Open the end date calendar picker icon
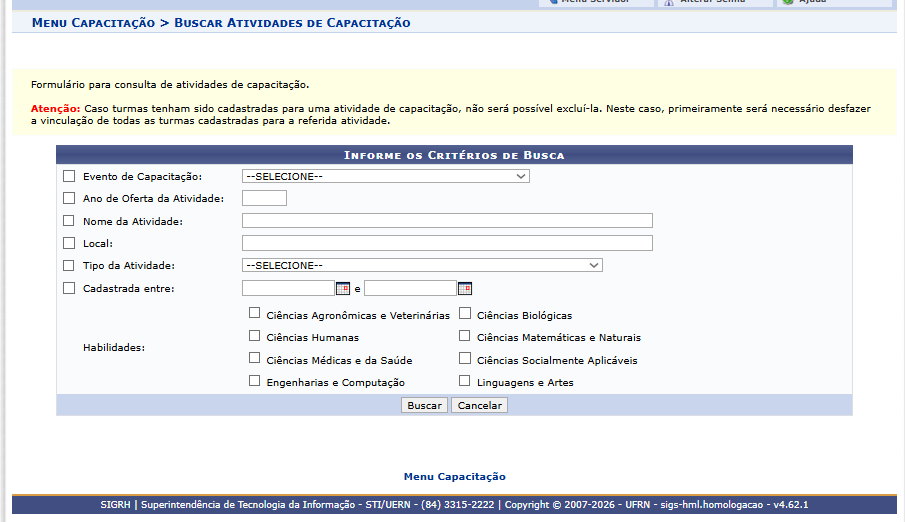The width and height of the screenshot is (905, 522). click(x=465, y=288)
